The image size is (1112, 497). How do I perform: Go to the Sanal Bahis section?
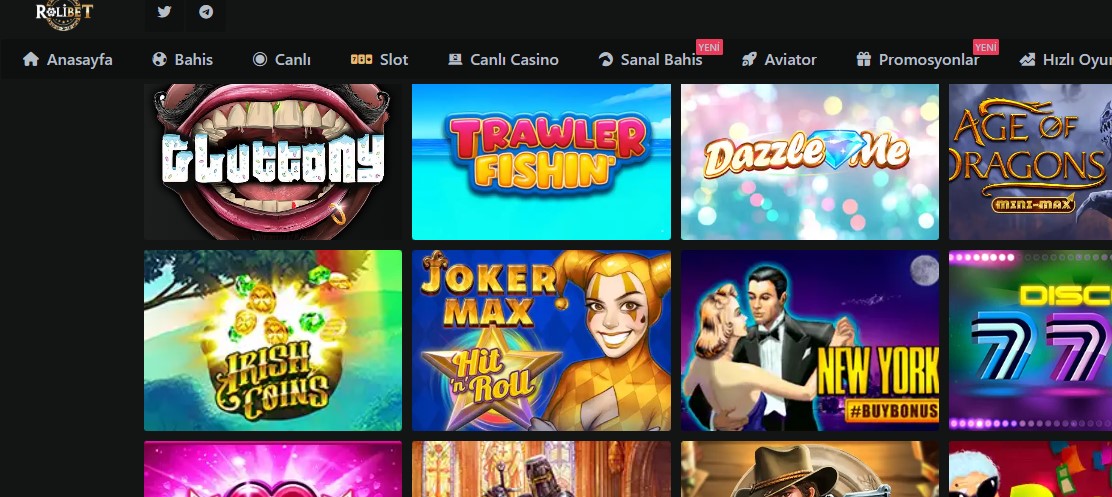pyautogui.click(x=650, y=60)
